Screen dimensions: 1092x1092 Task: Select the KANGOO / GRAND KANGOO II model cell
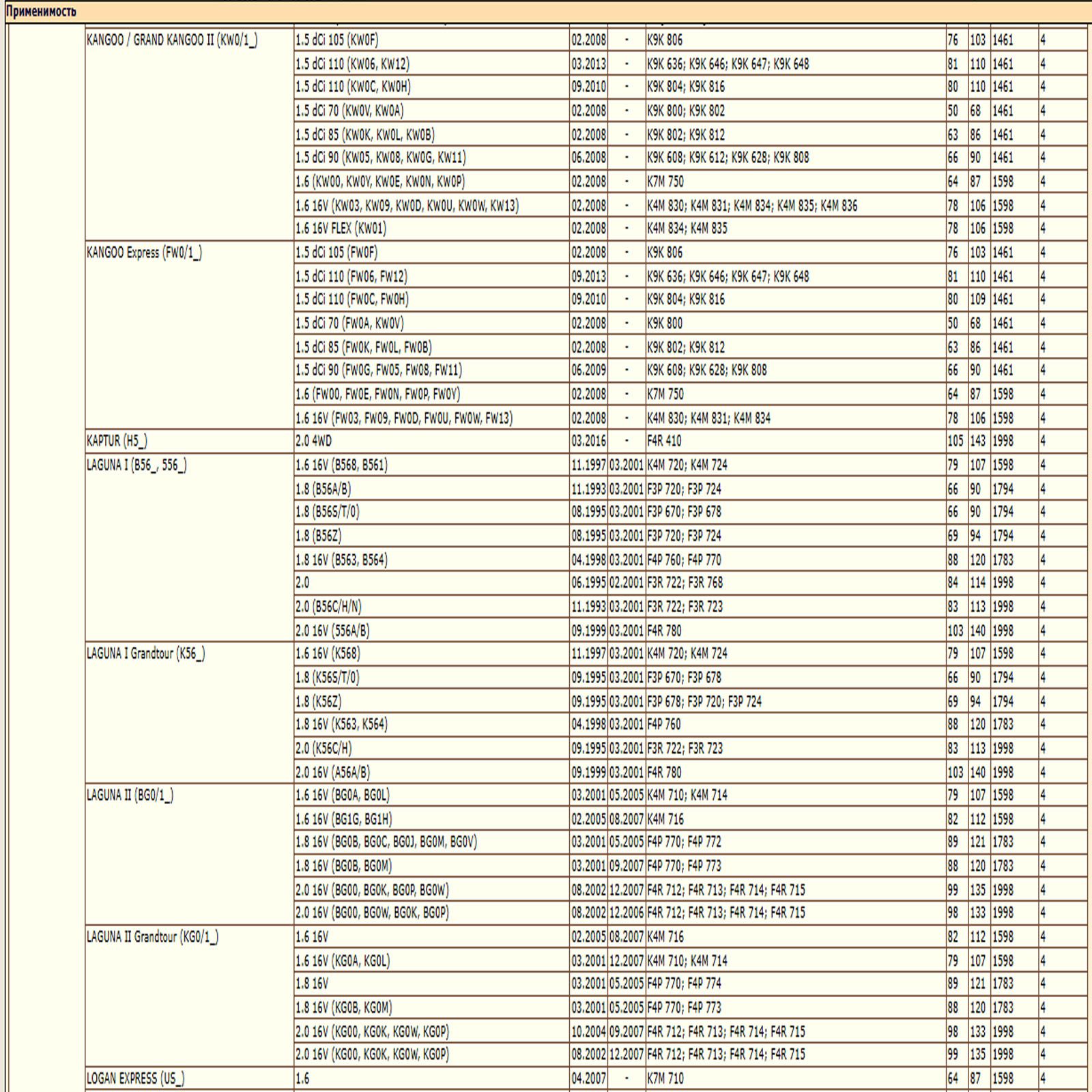tap(172, 40)
